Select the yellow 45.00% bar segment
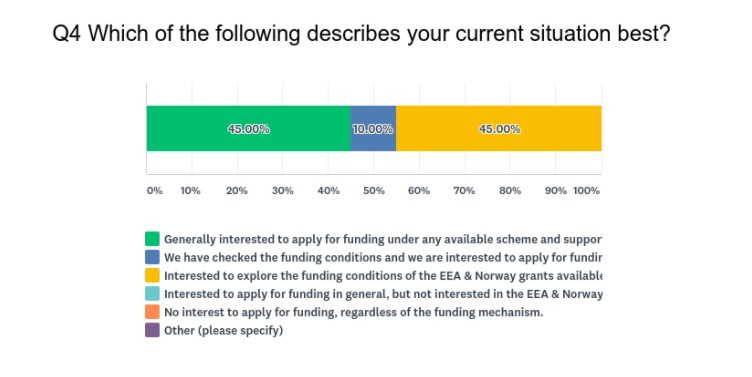The image size is (752, 377). pos(499,129)
